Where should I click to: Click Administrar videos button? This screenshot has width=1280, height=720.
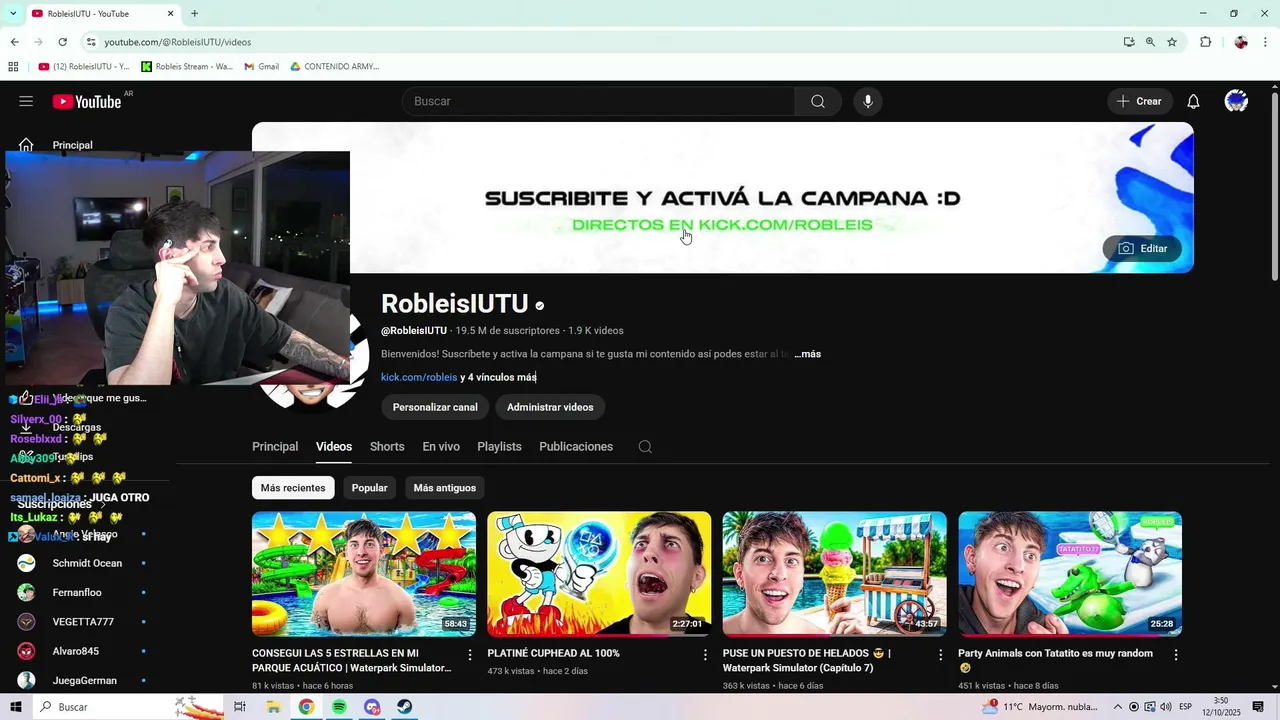tap(550, 407)
